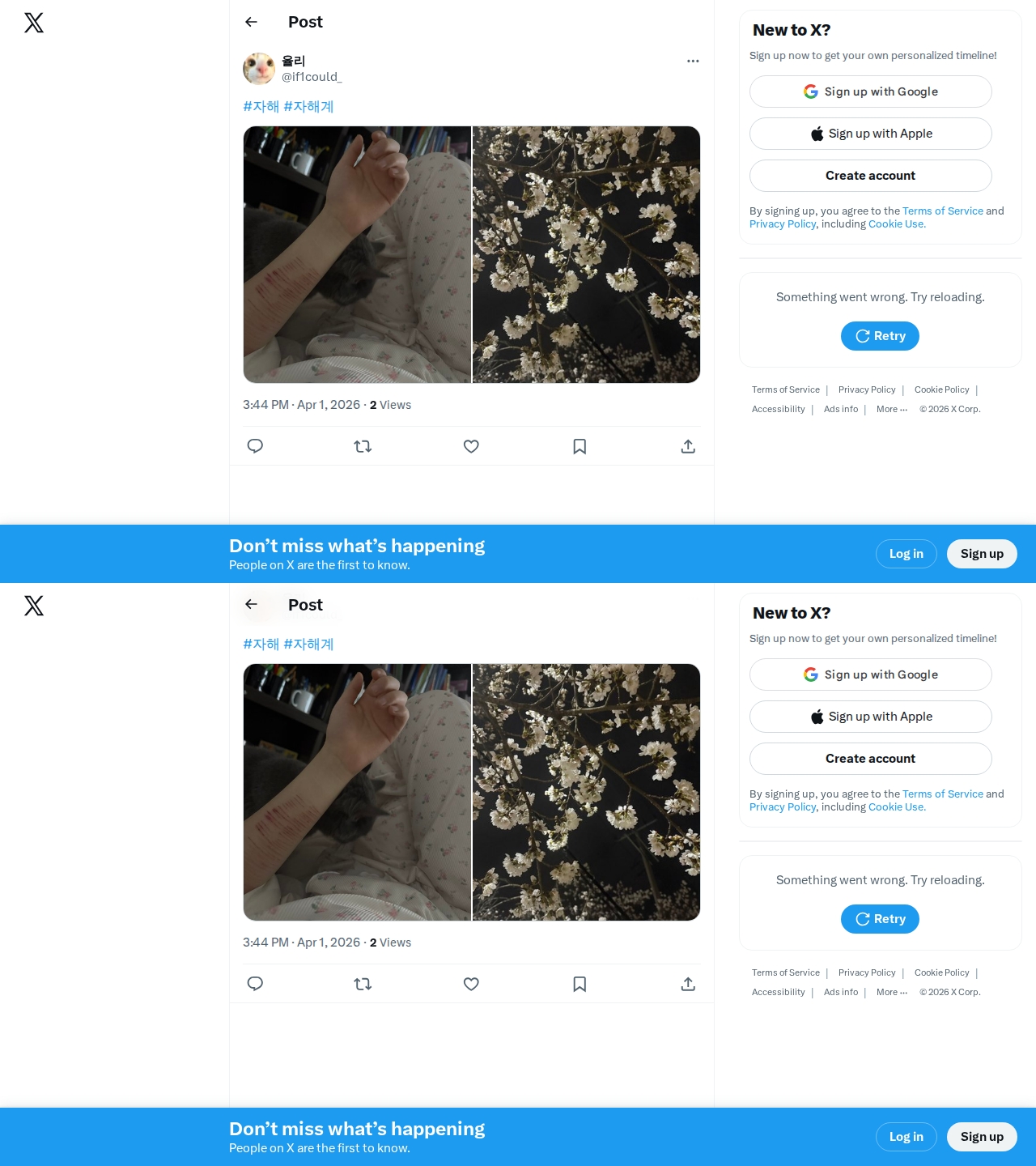Open the @if1could_ handle link
Screen dimensions: 1036x1166
[312, 77]
